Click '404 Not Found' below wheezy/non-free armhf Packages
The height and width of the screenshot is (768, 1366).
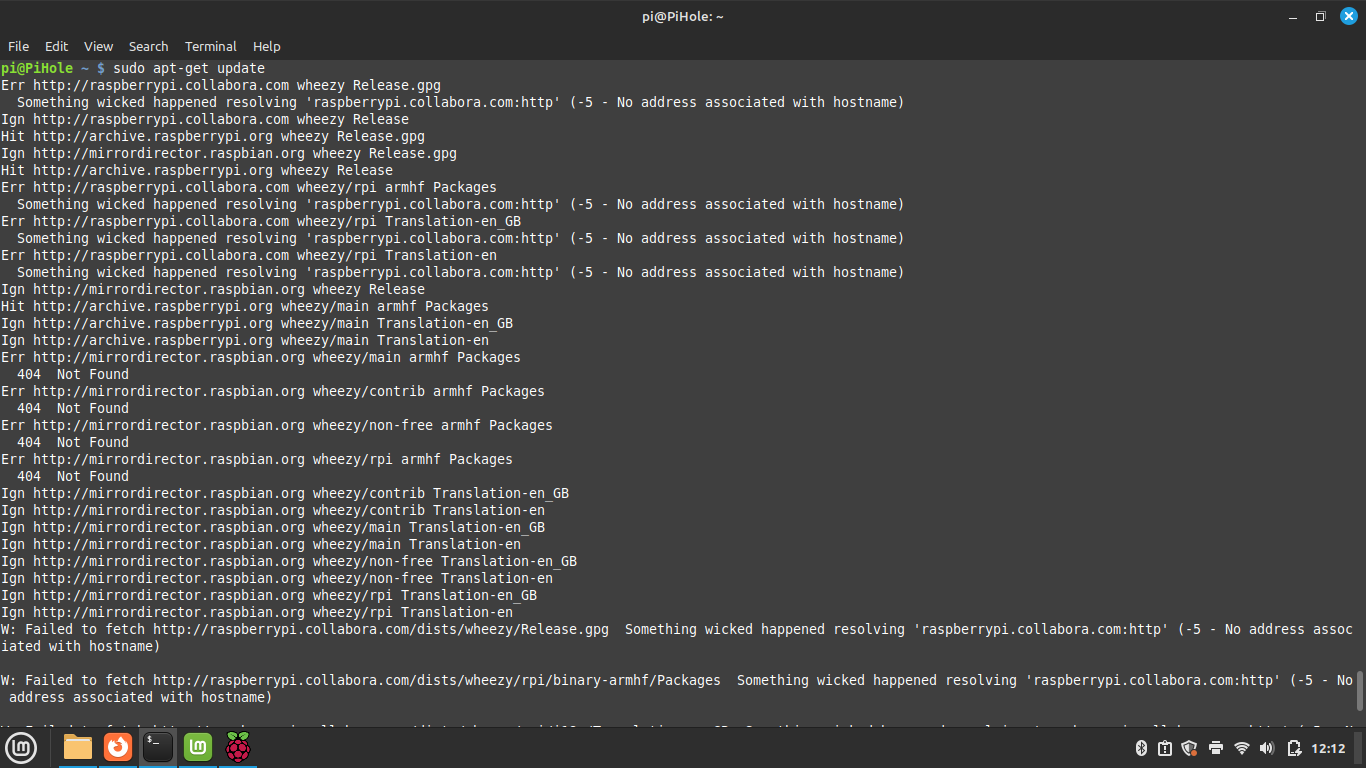pyautogui.click(x=73, y=442)
